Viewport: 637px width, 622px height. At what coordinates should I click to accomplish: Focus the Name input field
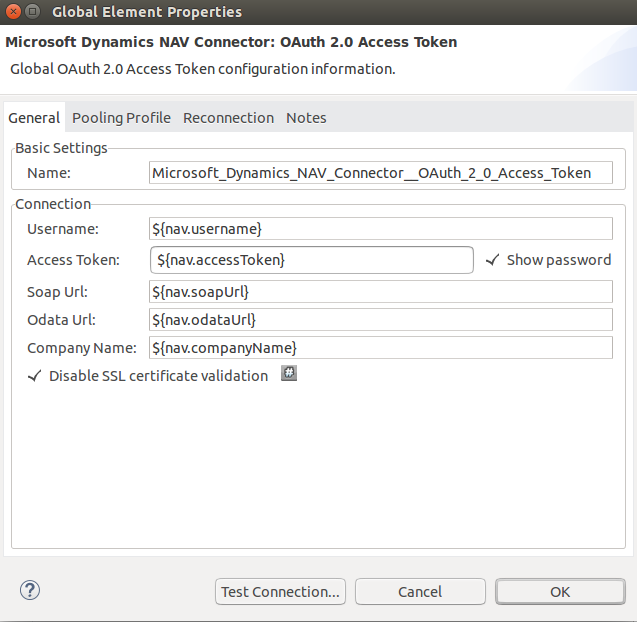(381, 173)
